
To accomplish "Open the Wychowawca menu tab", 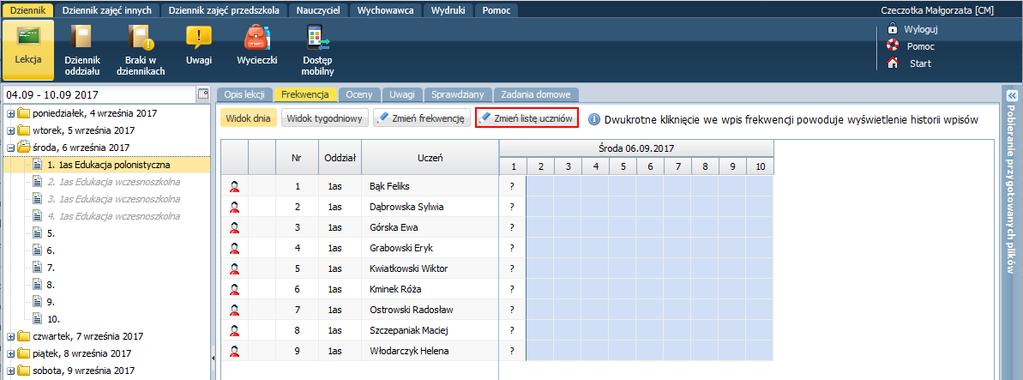I will (x=385, y=10).
